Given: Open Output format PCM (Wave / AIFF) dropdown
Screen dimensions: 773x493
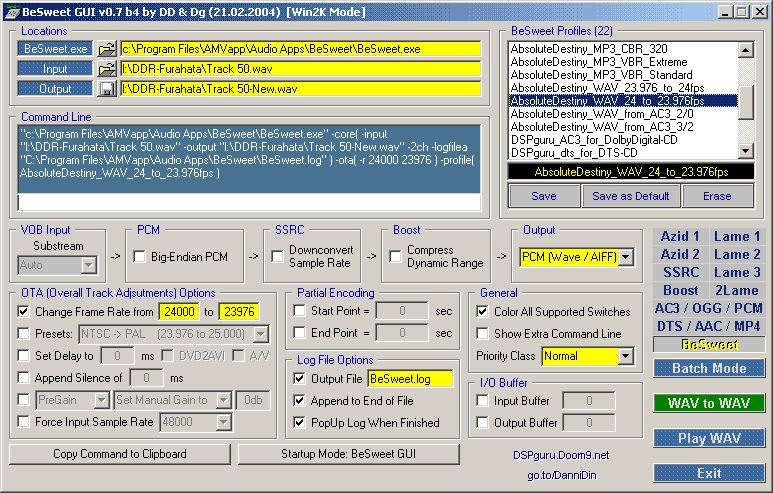Looking at the screenshot, I should (x=626, y=257).
